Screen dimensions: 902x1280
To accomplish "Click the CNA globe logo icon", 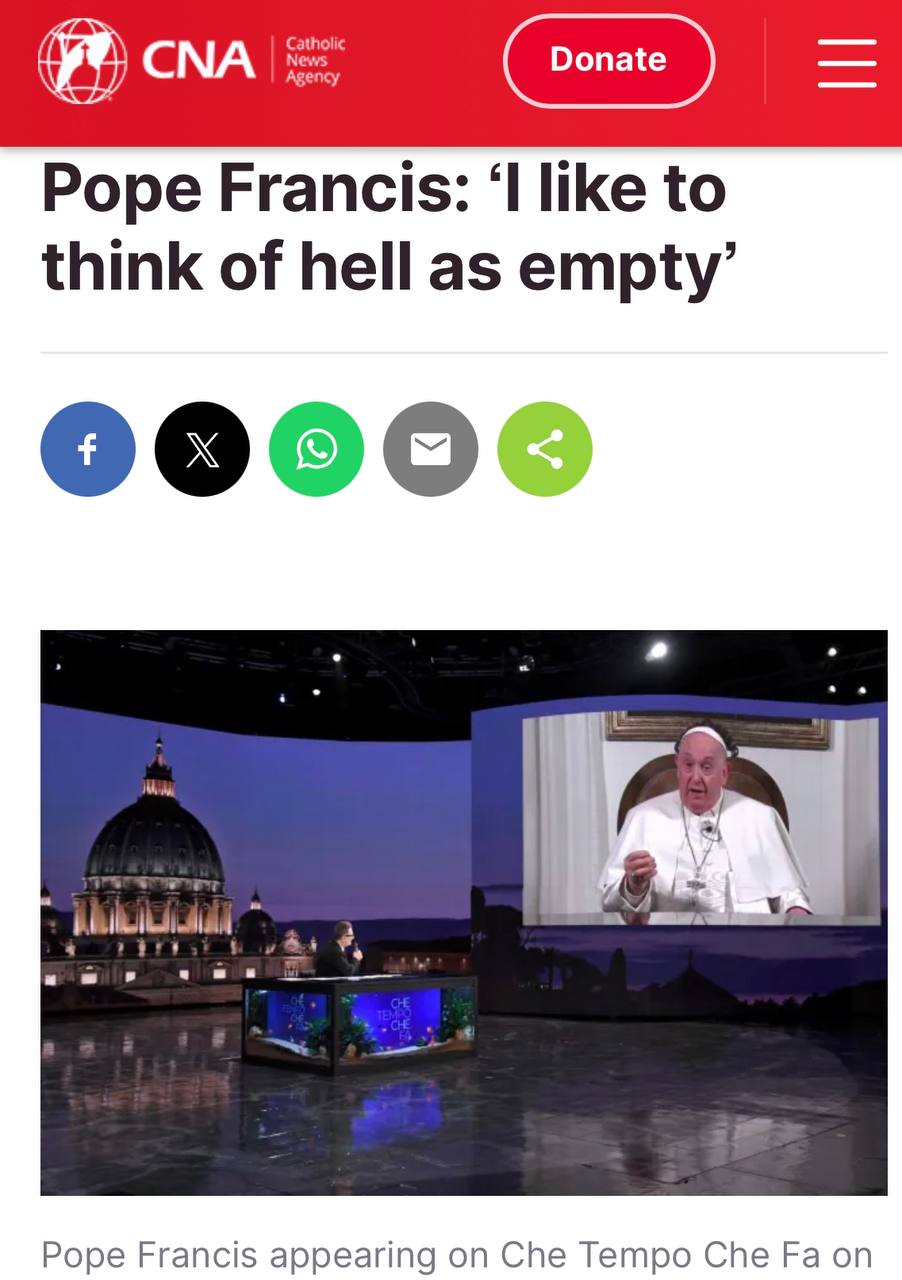I will click(82, 61).
